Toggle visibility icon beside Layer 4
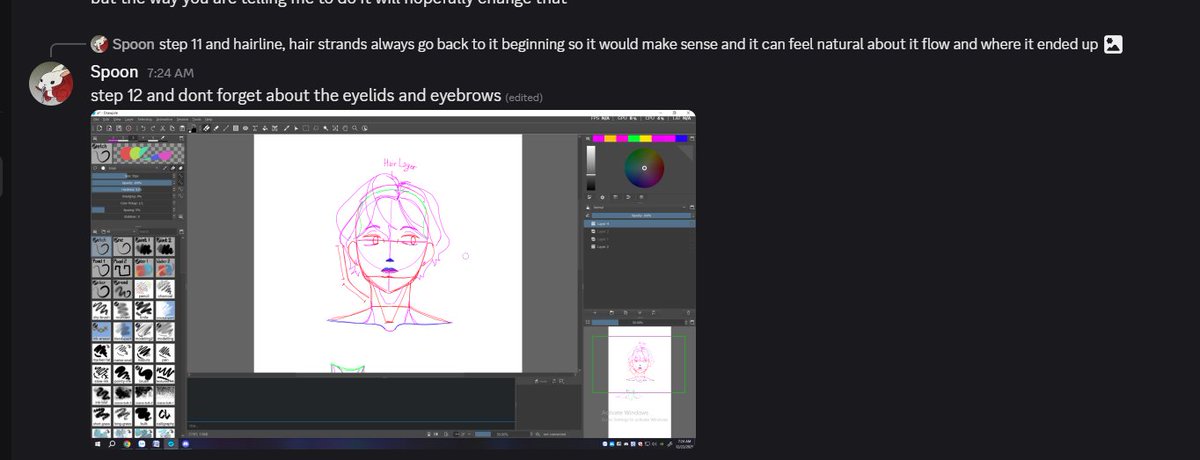 (593, 223)
